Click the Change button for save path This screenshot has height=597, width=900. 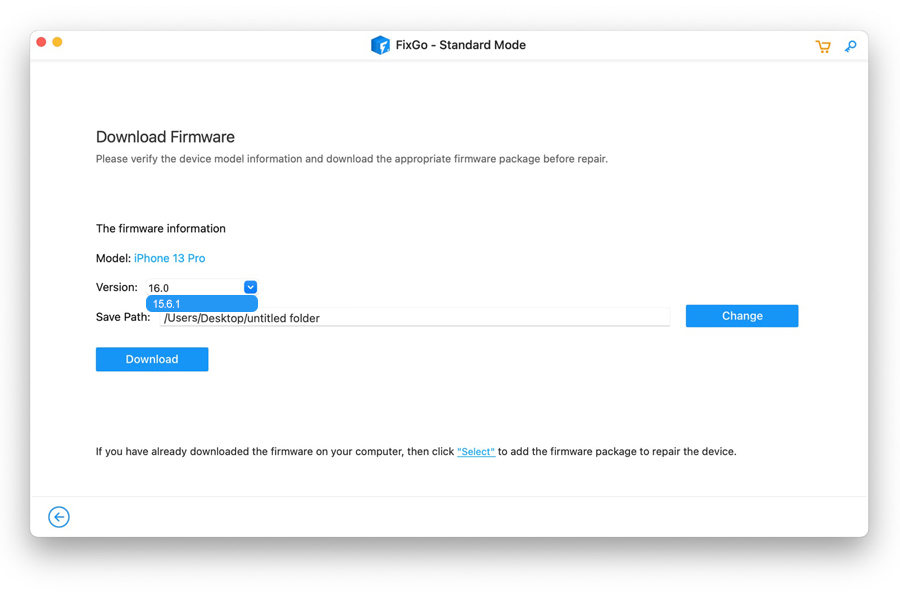coord(741,315)
